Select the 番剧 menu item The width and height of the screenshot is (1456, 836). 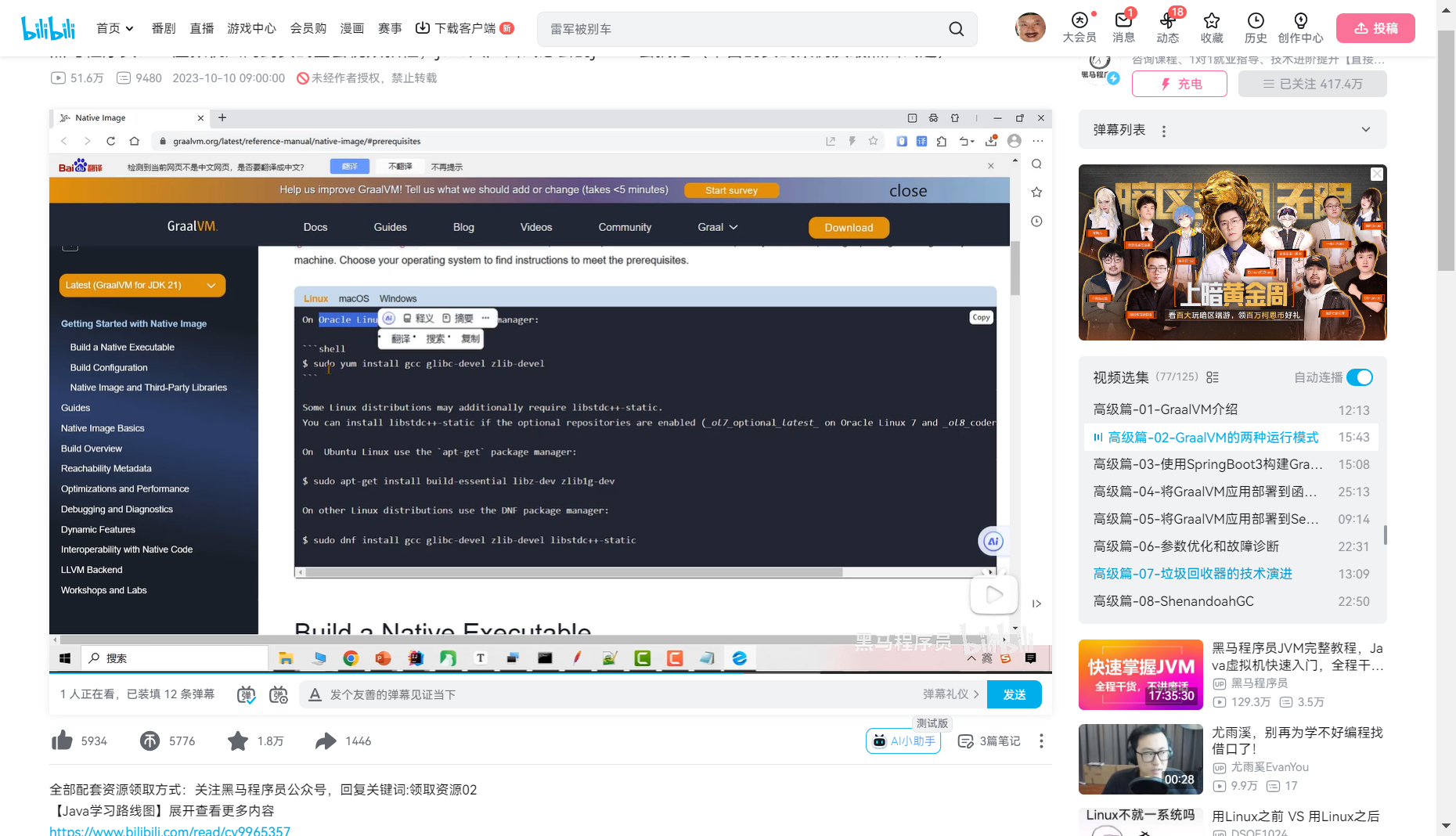[163, 28]
